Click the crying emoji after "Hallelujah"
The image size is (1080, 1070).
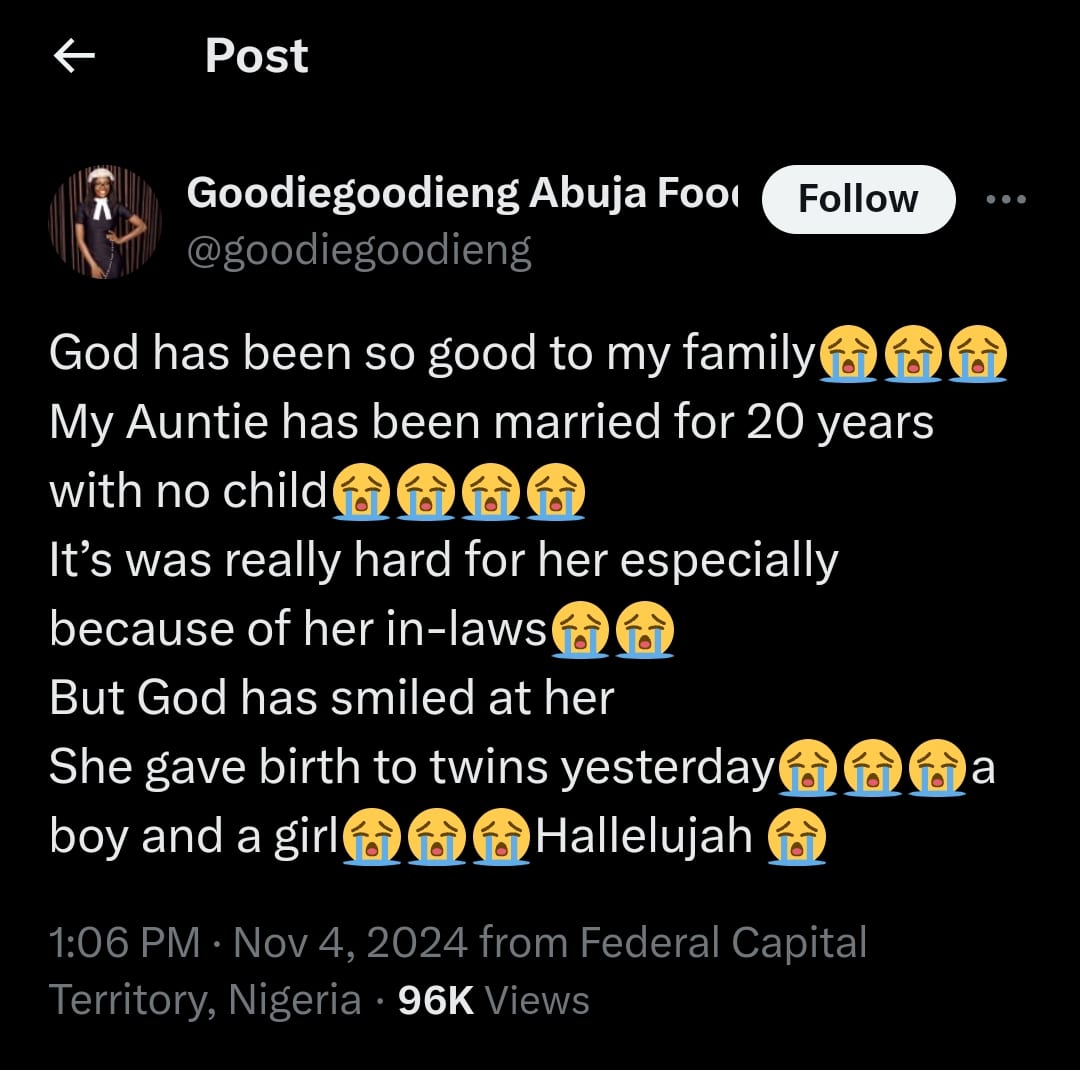[796, 838]
